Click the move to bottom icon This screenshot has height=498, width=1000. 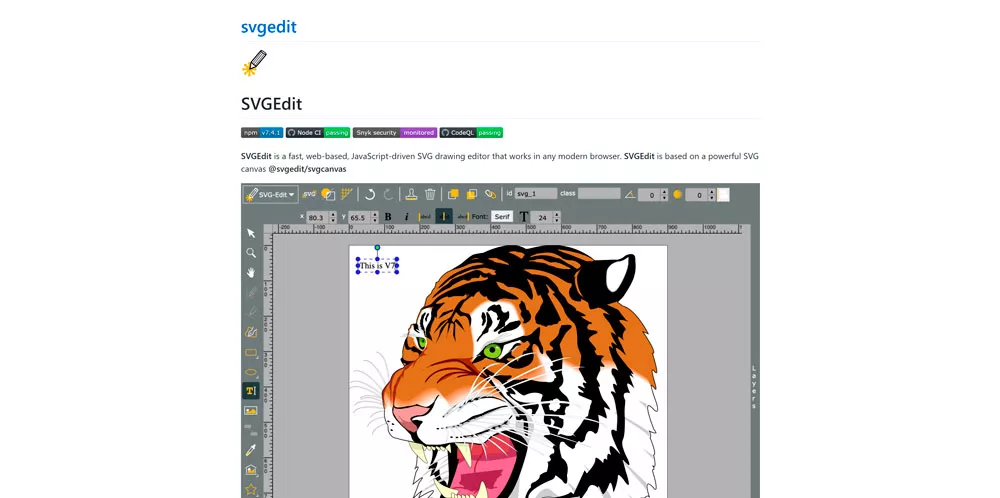point(472,194)
